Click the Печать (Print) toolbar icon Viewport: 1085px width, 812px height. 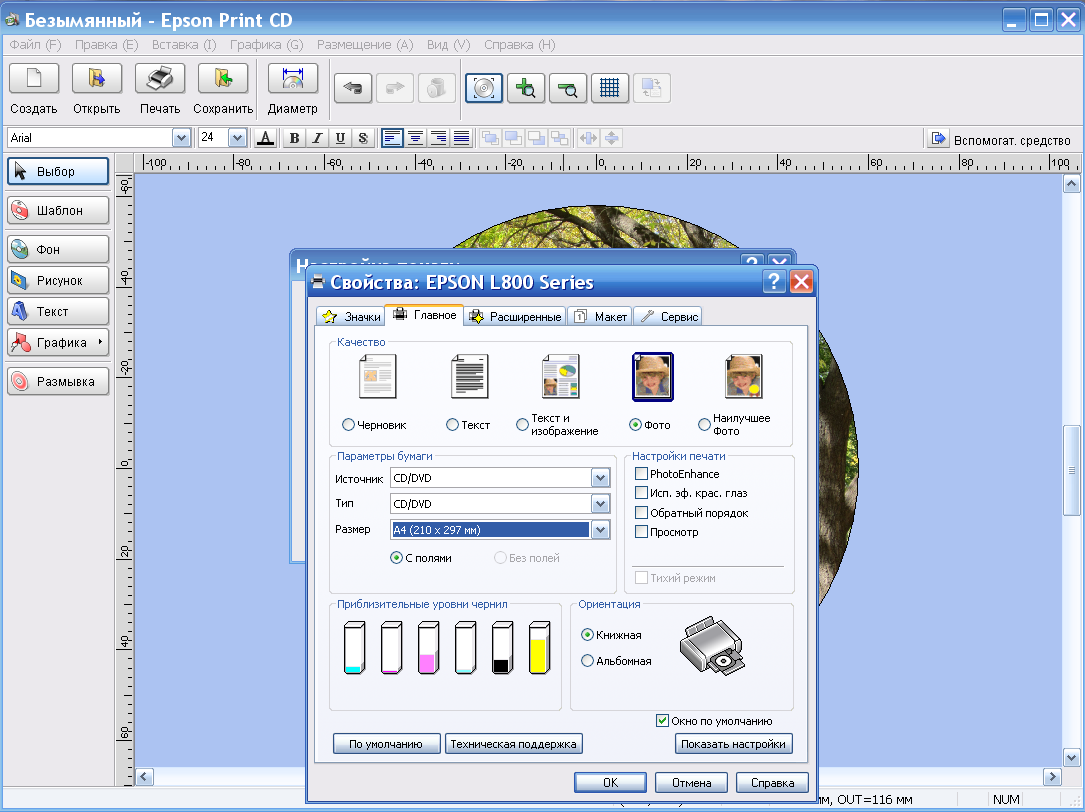click(x=160, y=78)
